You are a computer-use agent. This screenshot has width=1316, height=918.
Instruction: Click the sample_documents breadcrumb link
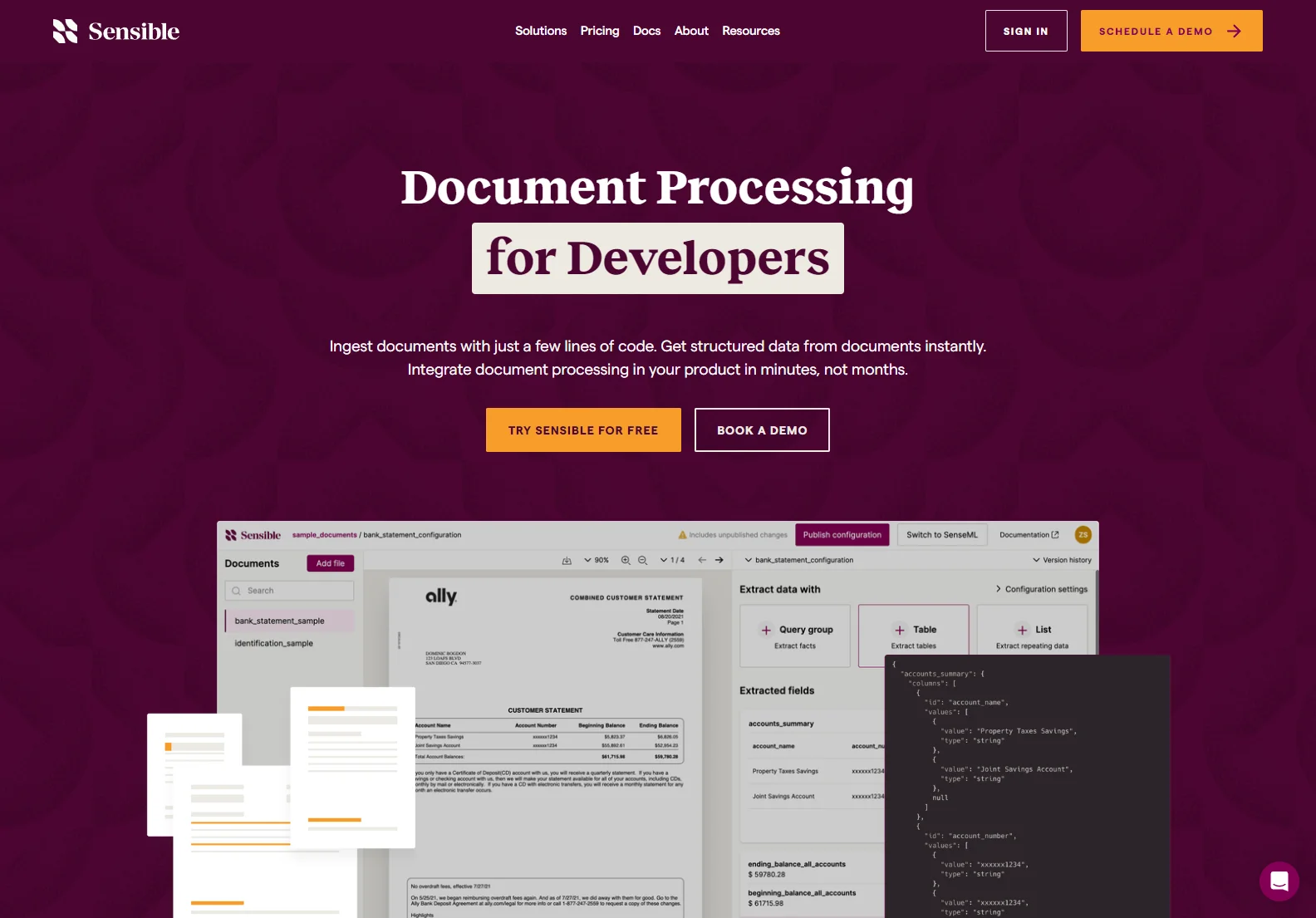point(324,535)
